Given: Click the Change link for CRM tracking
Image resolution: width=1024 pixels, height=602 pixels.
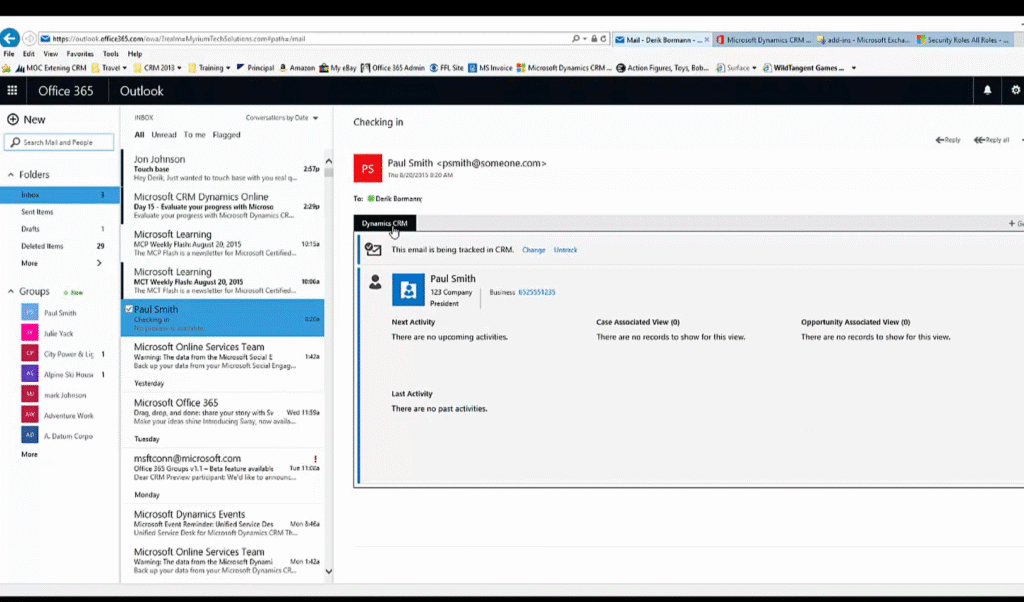Looking at the screenshot, I should pos(534,250).
